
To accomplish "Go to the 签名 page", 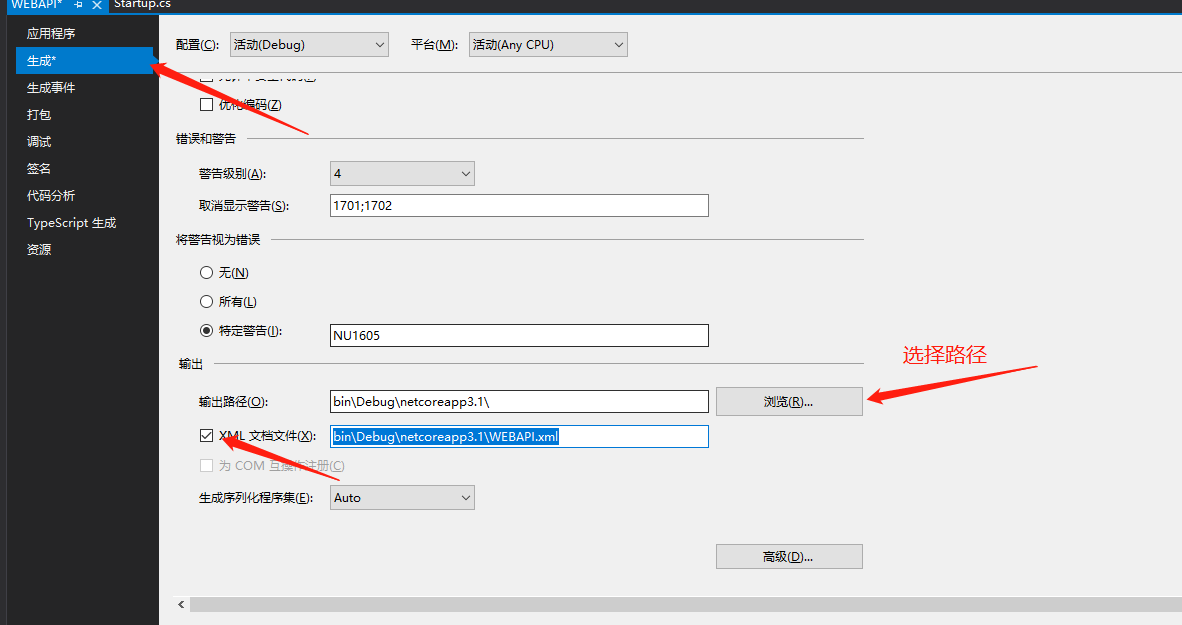I will (39, 169).
